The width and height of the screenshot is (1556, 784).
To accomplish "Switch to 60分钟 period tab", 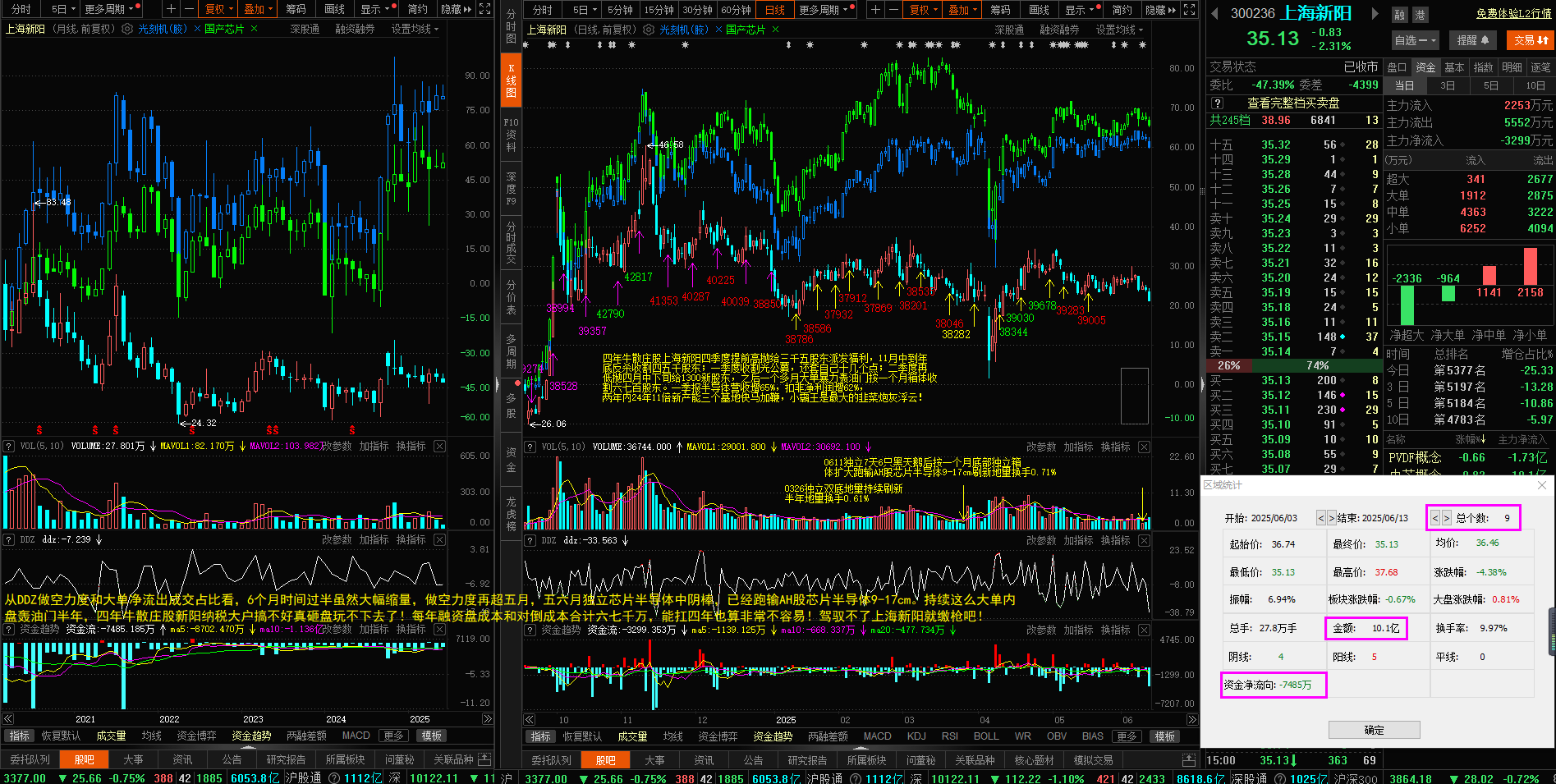I will pyautogui.click(x=736, y=10).
